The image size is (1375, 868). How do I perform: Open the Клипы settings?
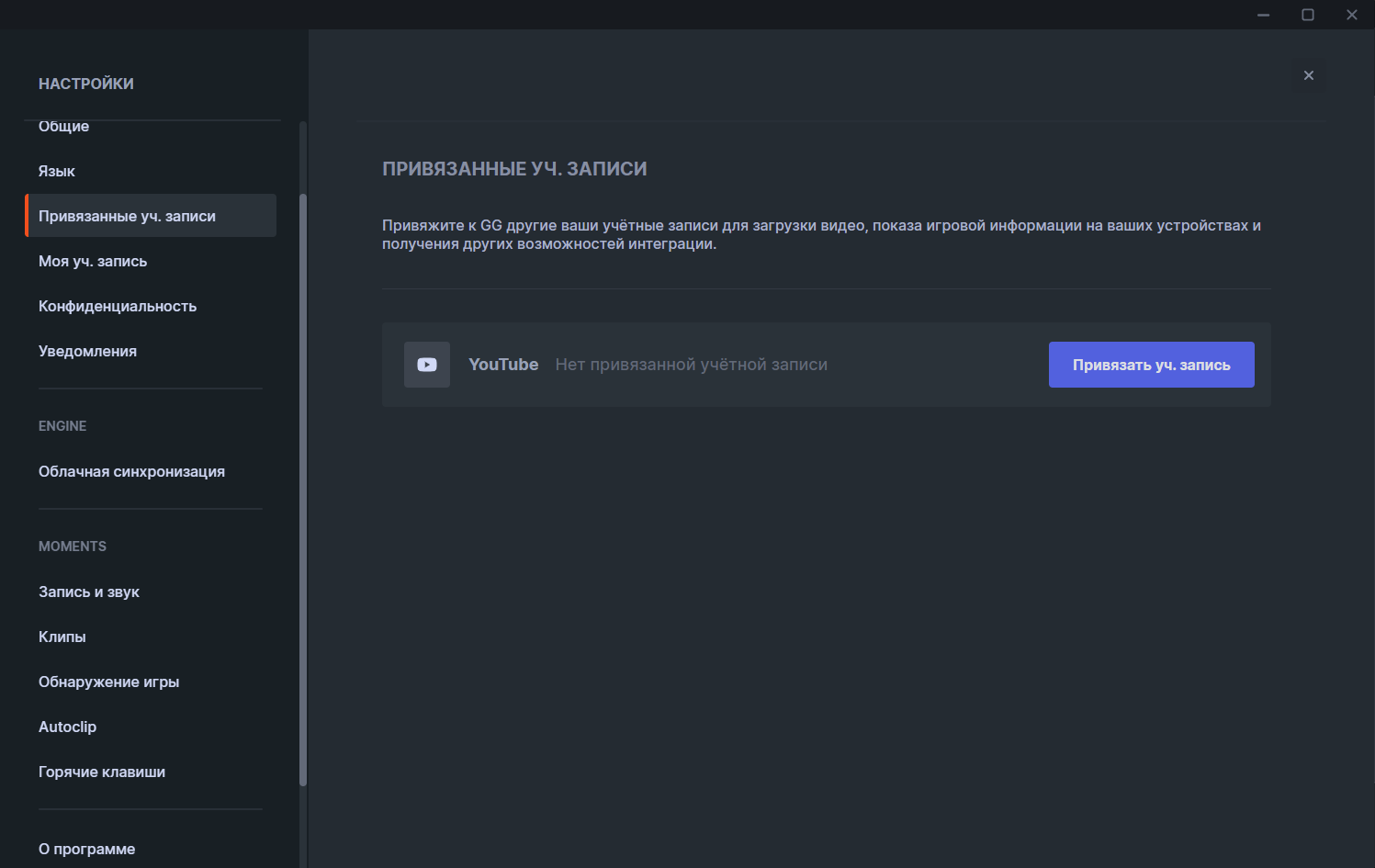[x=62, y=637]
